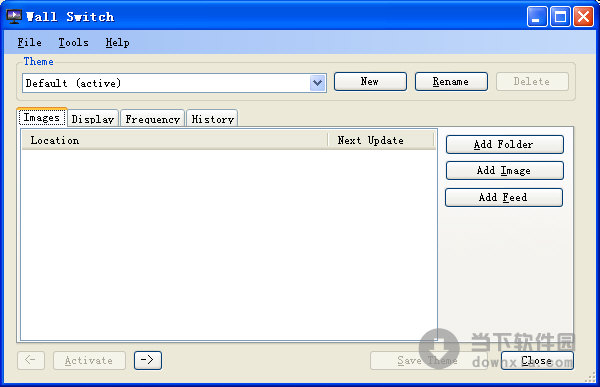Screen dimensions: 600x387
Task: Open the Frequency tab
Action: tap(153, 119)
